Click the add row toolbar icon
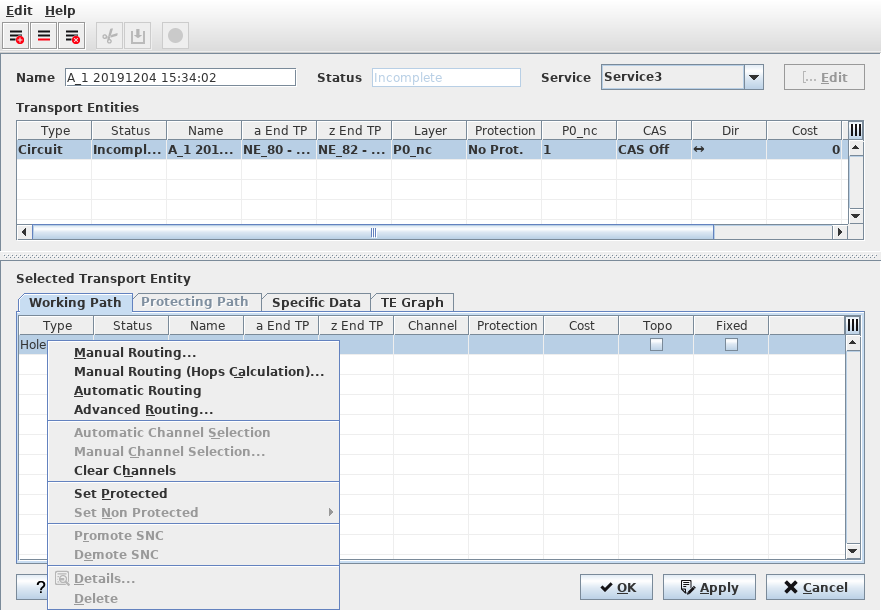This screenshot has width=881, height=611. click(17, 36)
